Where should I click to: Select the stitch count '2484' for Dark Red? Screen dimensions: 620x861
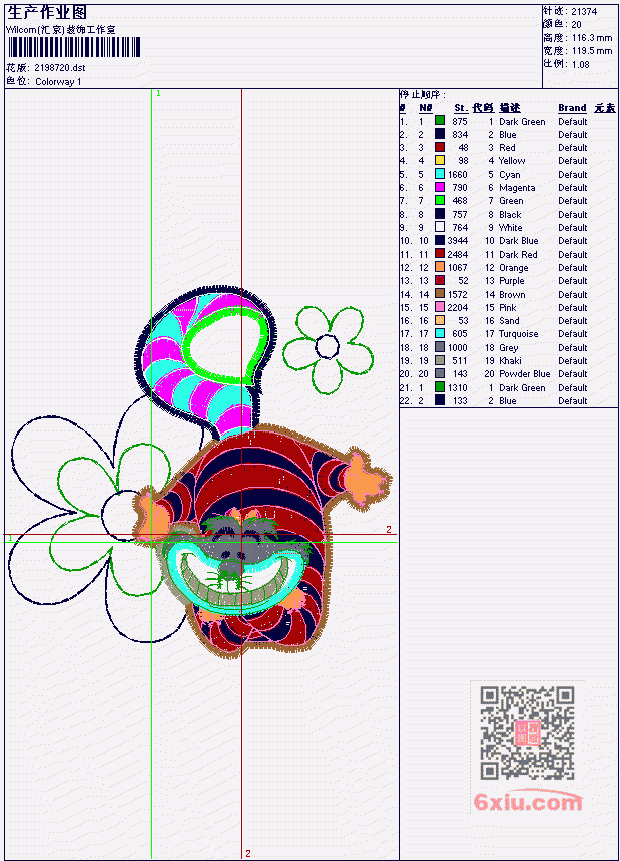[457, 254]
